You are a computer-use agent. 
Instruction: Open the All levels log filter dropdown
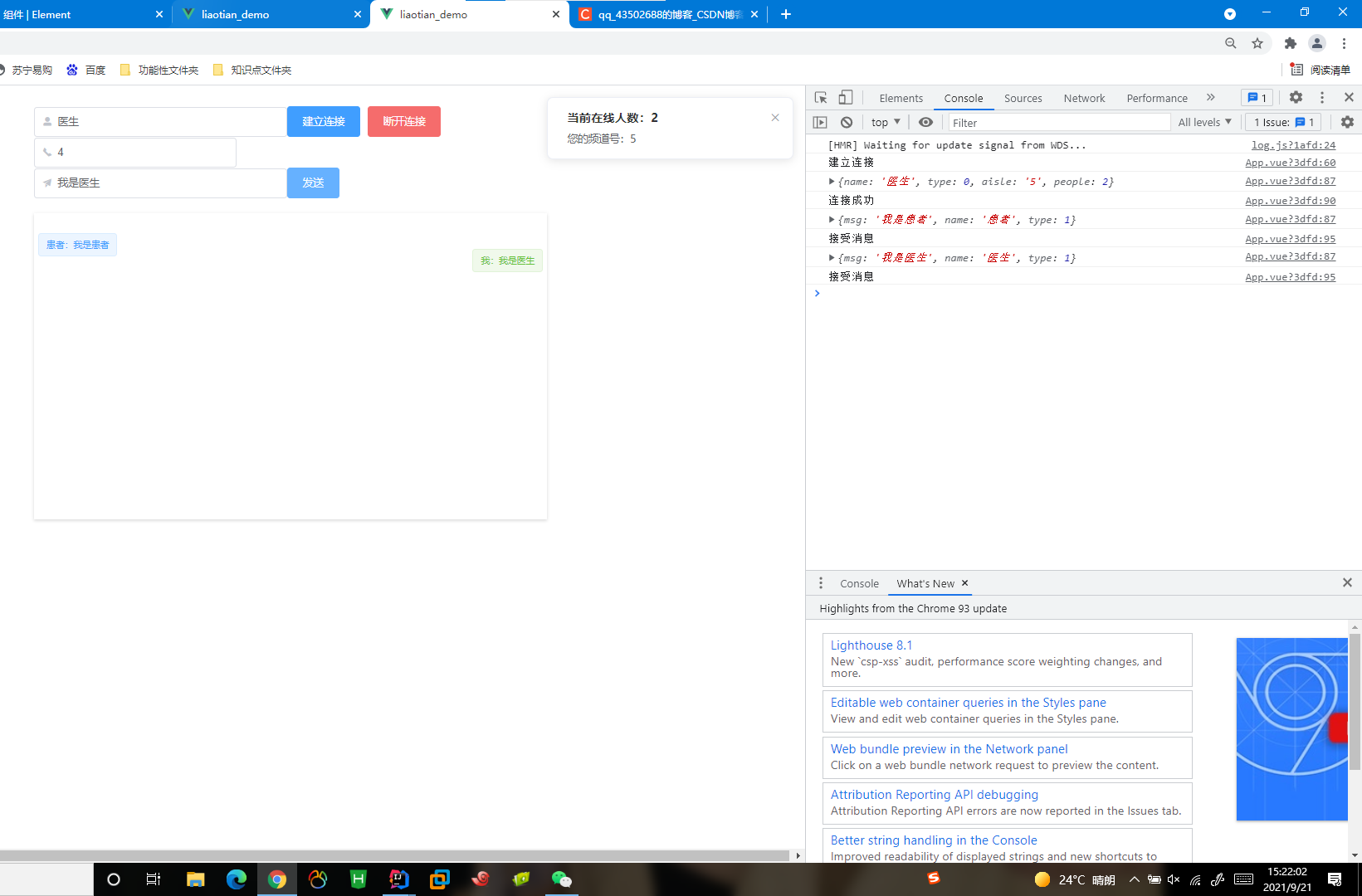point(1204,122)
